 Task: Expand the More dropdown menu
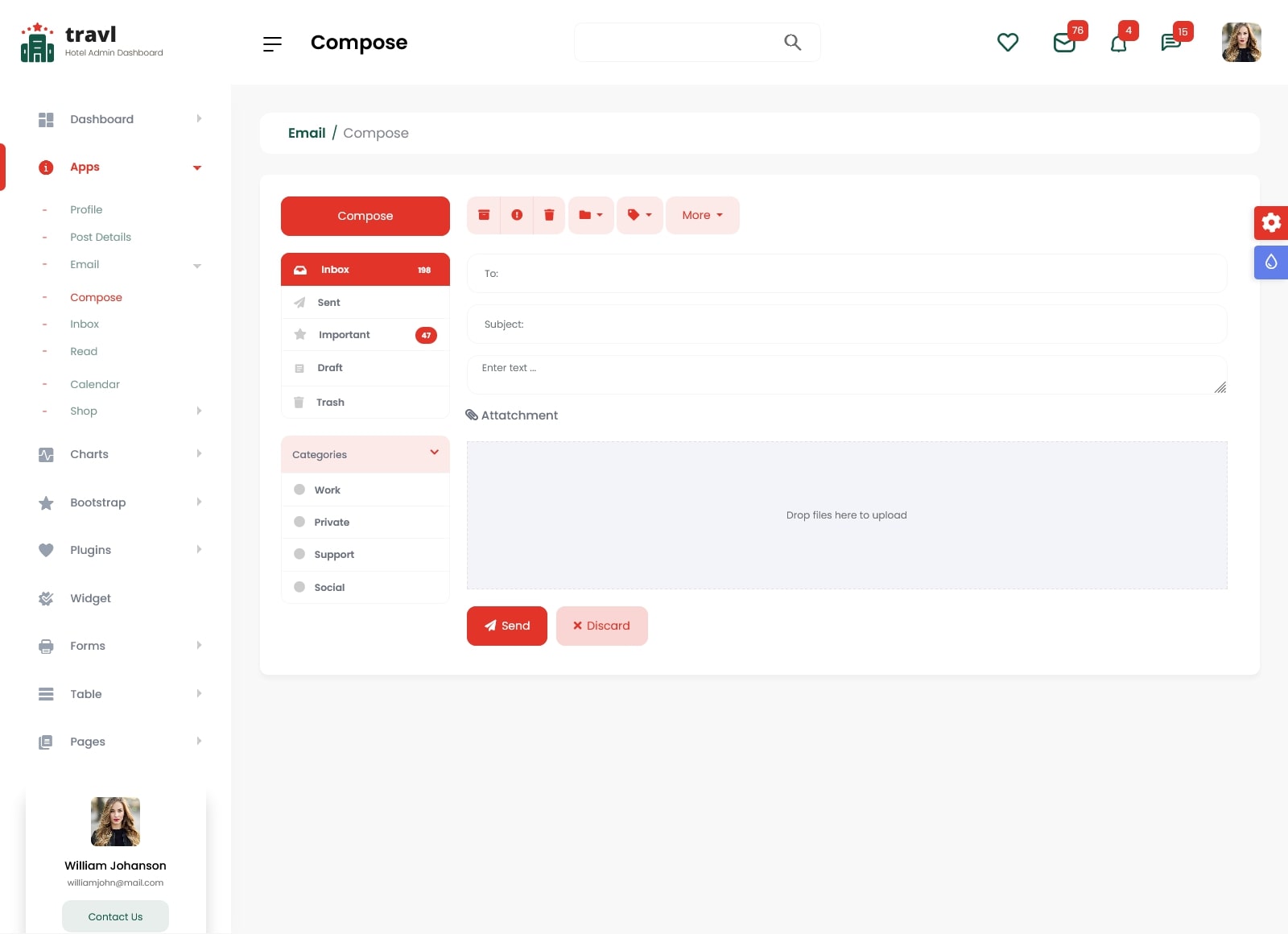coord(702,215)
